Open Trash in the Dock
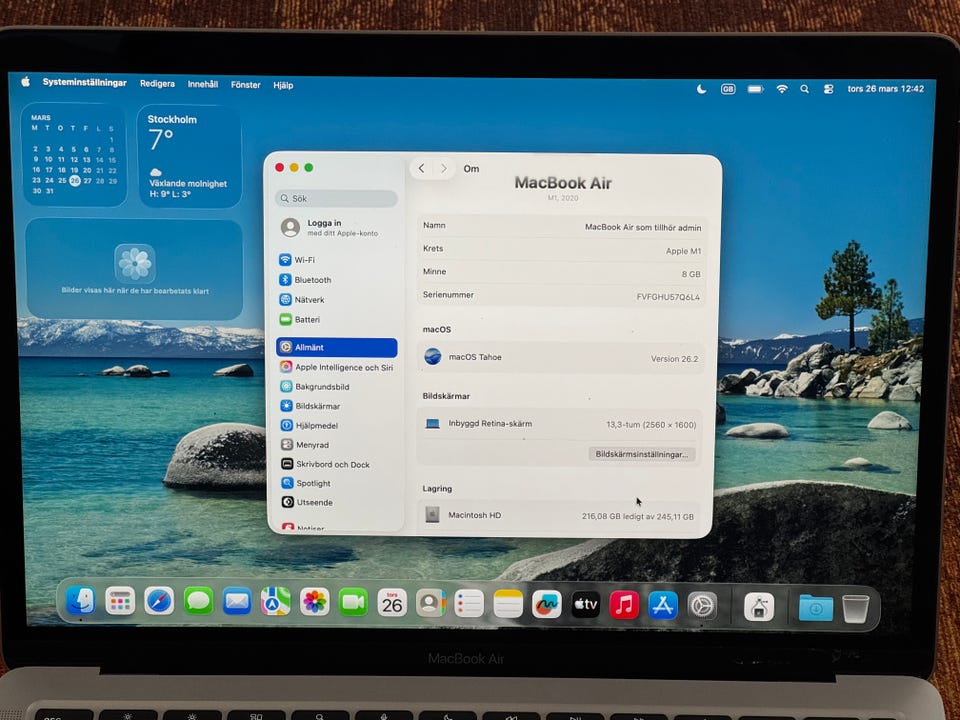This screenshot has width=960, height=720. click(855, 609)
